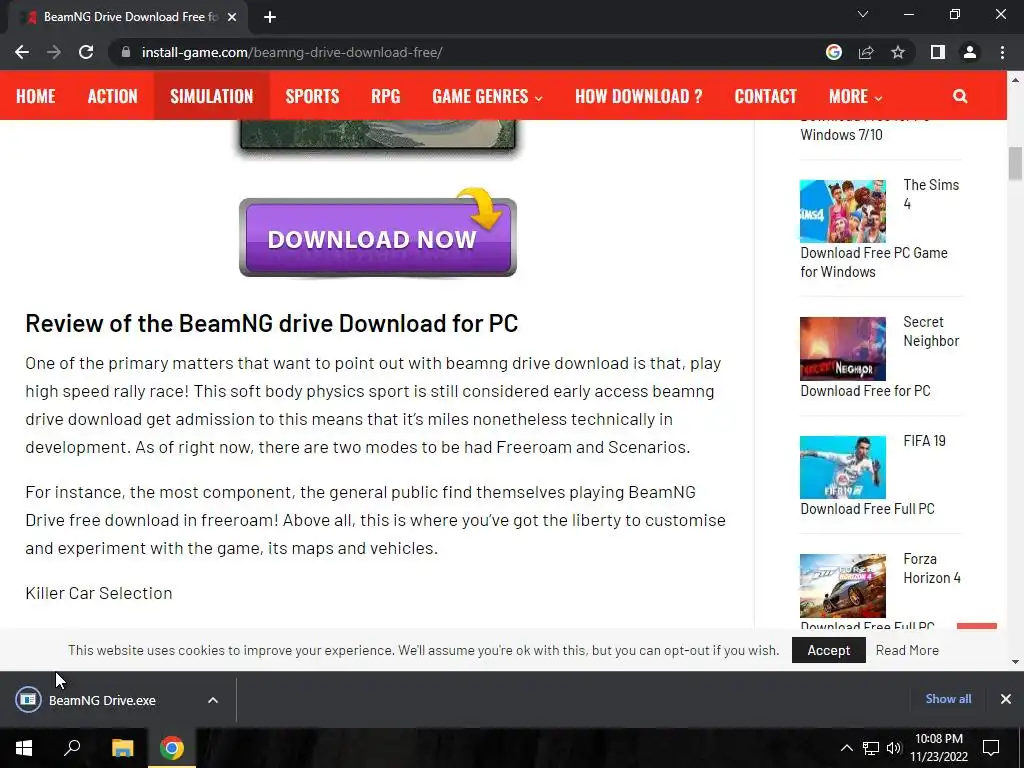
Task: Open 'The Sims 4' sidebar link
Action: pos(931,194)
